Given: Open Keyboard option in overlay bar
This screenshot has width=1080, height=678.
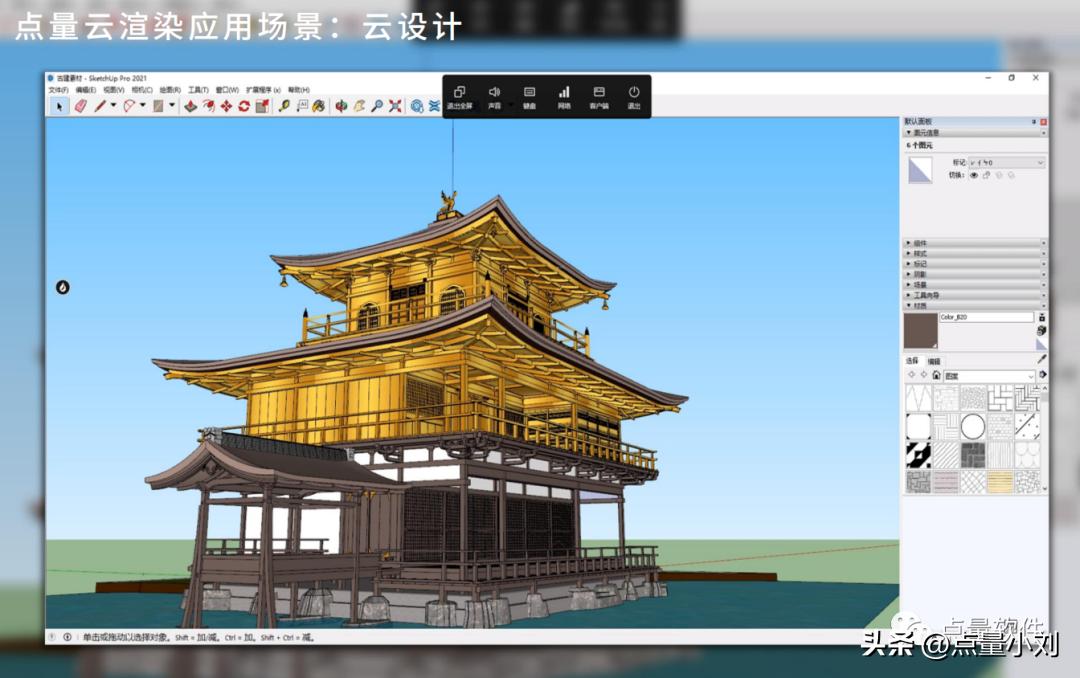Looking at the screenshot, I should coord(529,97).
